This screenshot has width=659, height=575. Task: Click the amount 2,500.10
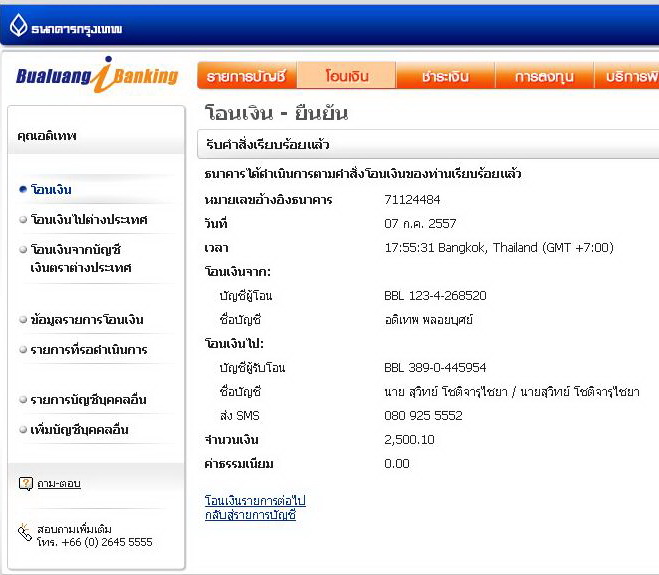(x=409, y=440)
